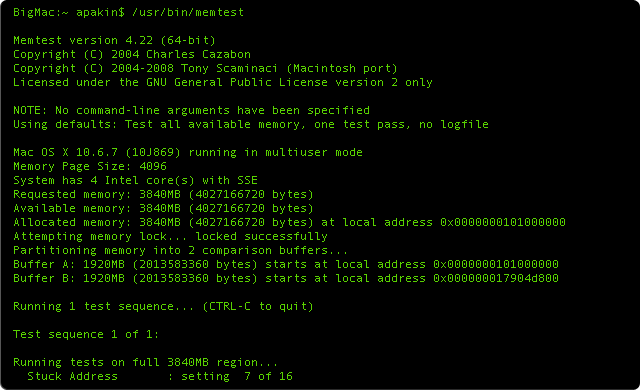Click the Tony Scaminaci Macintosh port line
Image resolution: width=640 pixels, height=390 pixels.
click(205, 68)
